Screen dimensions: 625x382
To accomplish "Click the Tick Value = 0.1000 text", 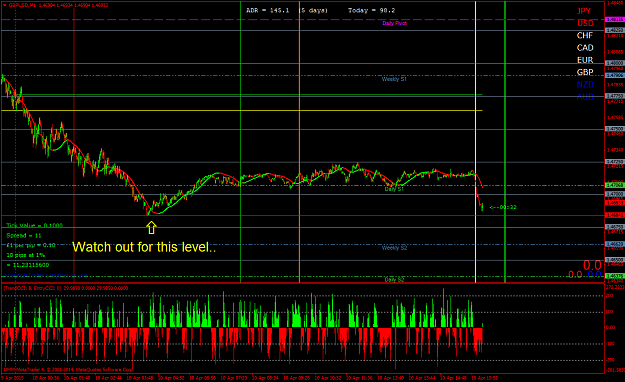I will (x=34, y=226).
